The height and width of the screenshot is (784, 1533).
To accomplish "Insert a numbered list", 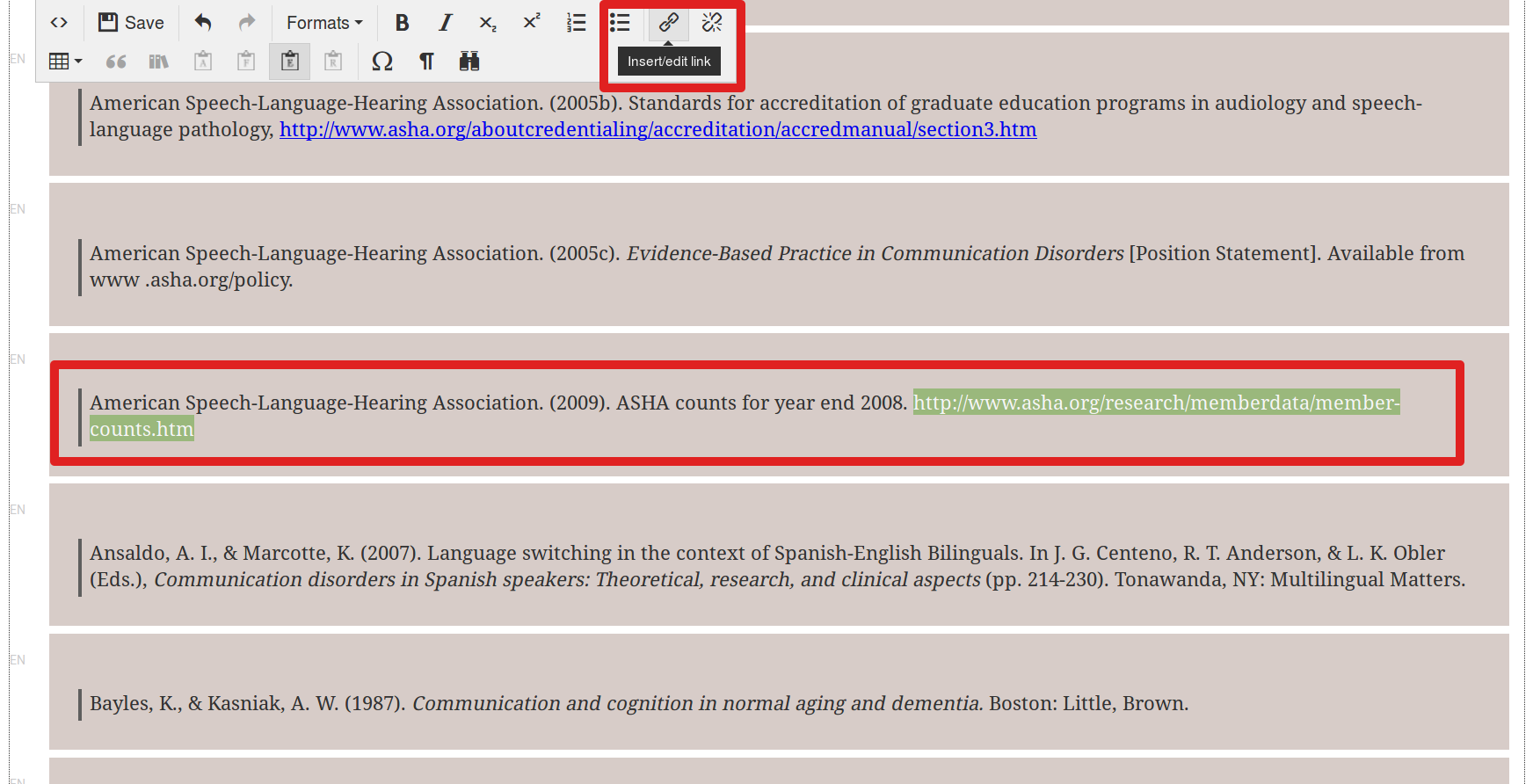I will pos(576,23).
